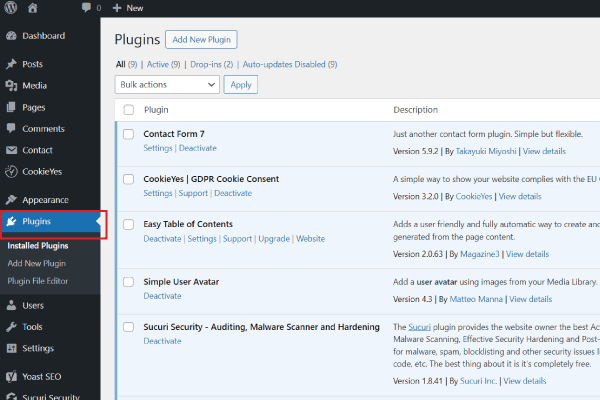
Task: Click the Tools wrench icon
Action: pos(11,327)
